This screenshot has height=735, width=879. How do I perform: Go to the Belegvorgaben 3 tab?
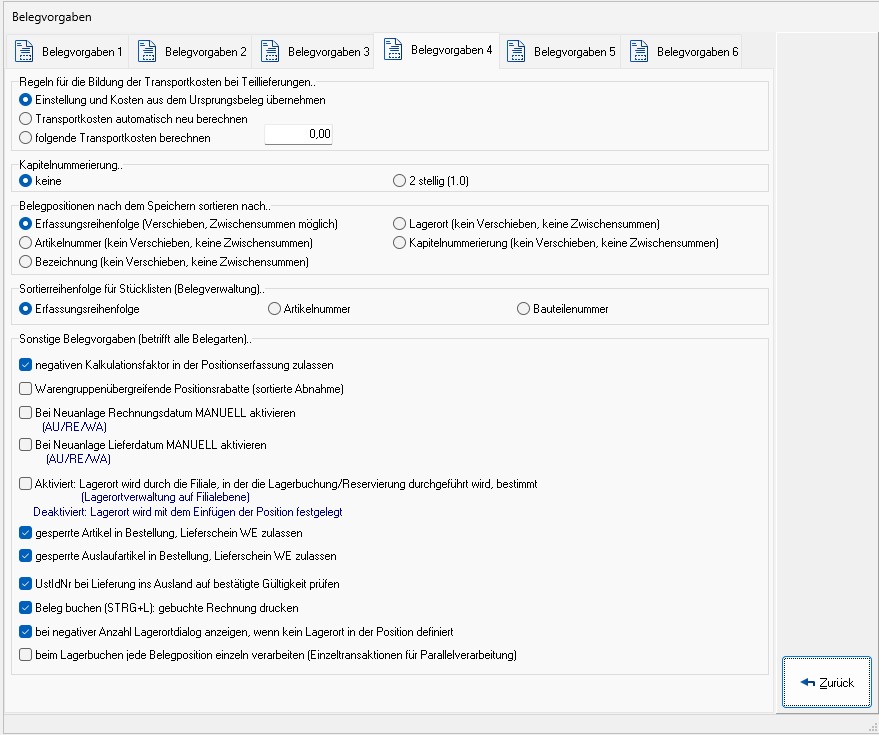pyautogui.click(x=314, y=52)
